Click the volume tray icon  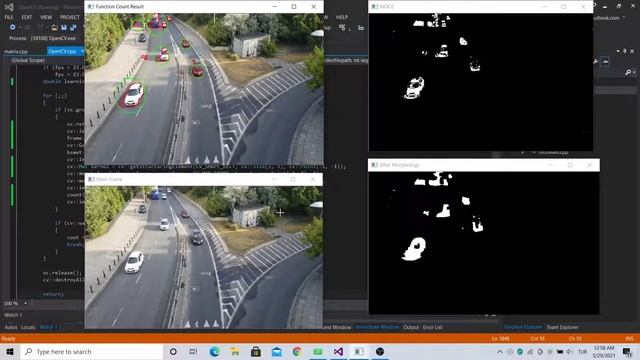coord(569,351)
